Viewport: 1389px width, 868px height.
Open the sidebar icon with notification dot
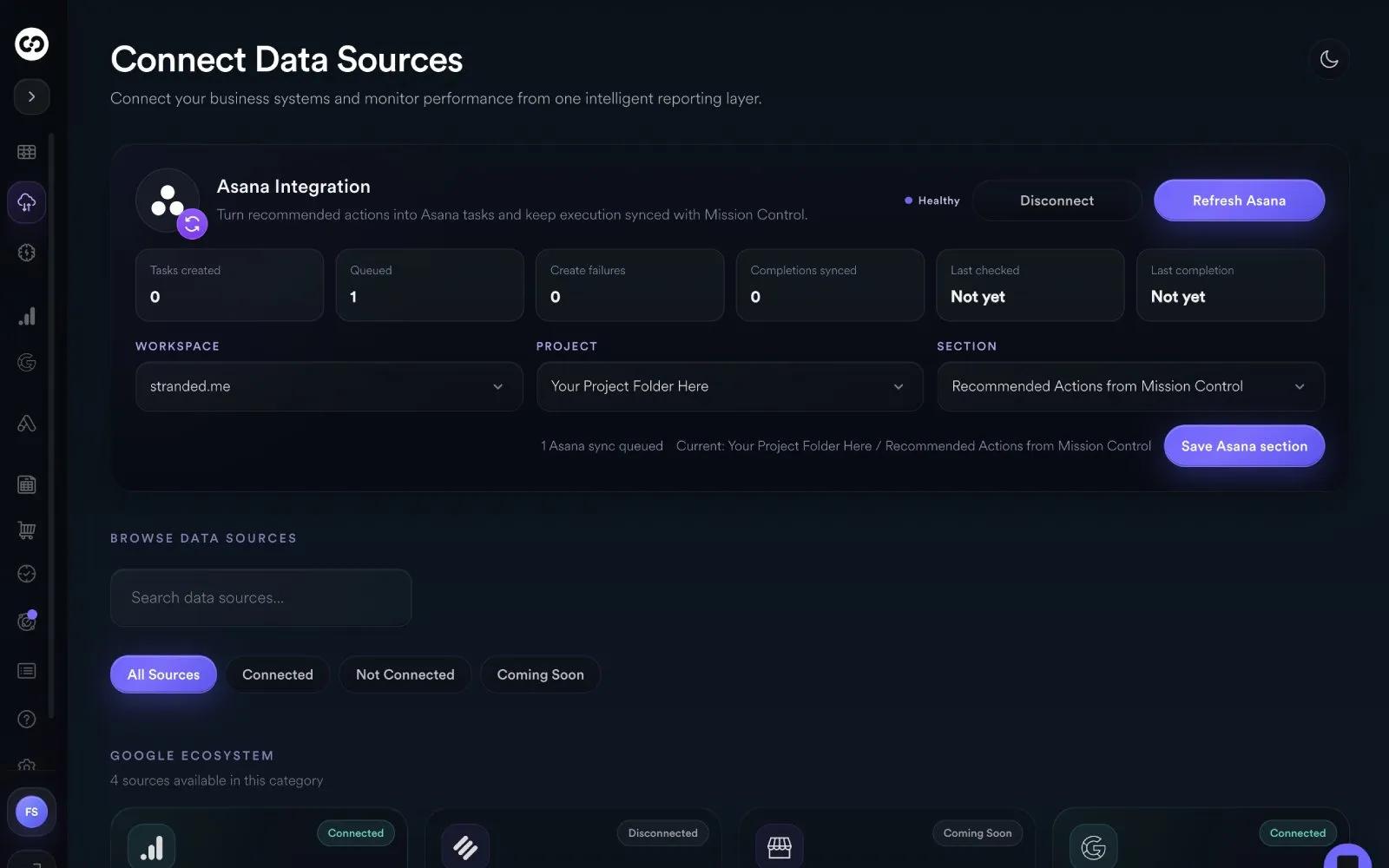click(x=27, y=621)
